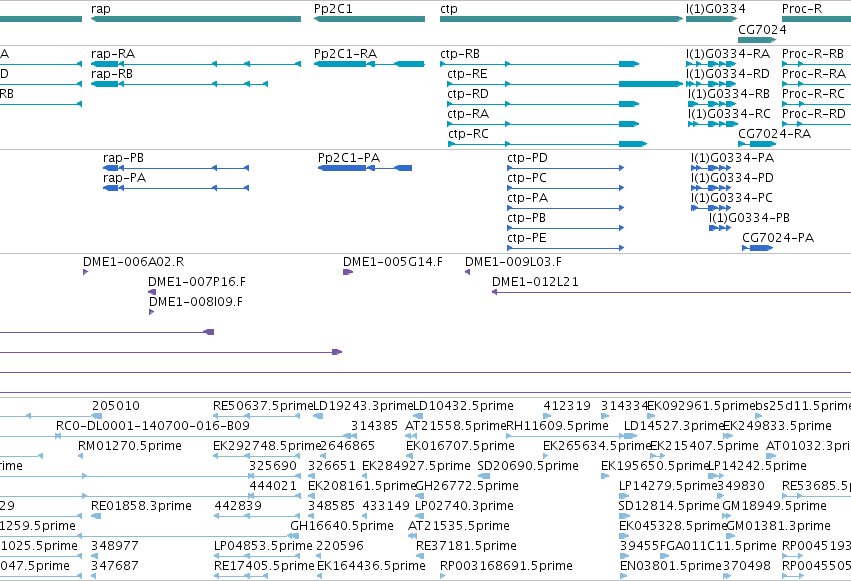Click EST RE37181.5prime
The image size is (851, 581).
click(x=466, y=546)
